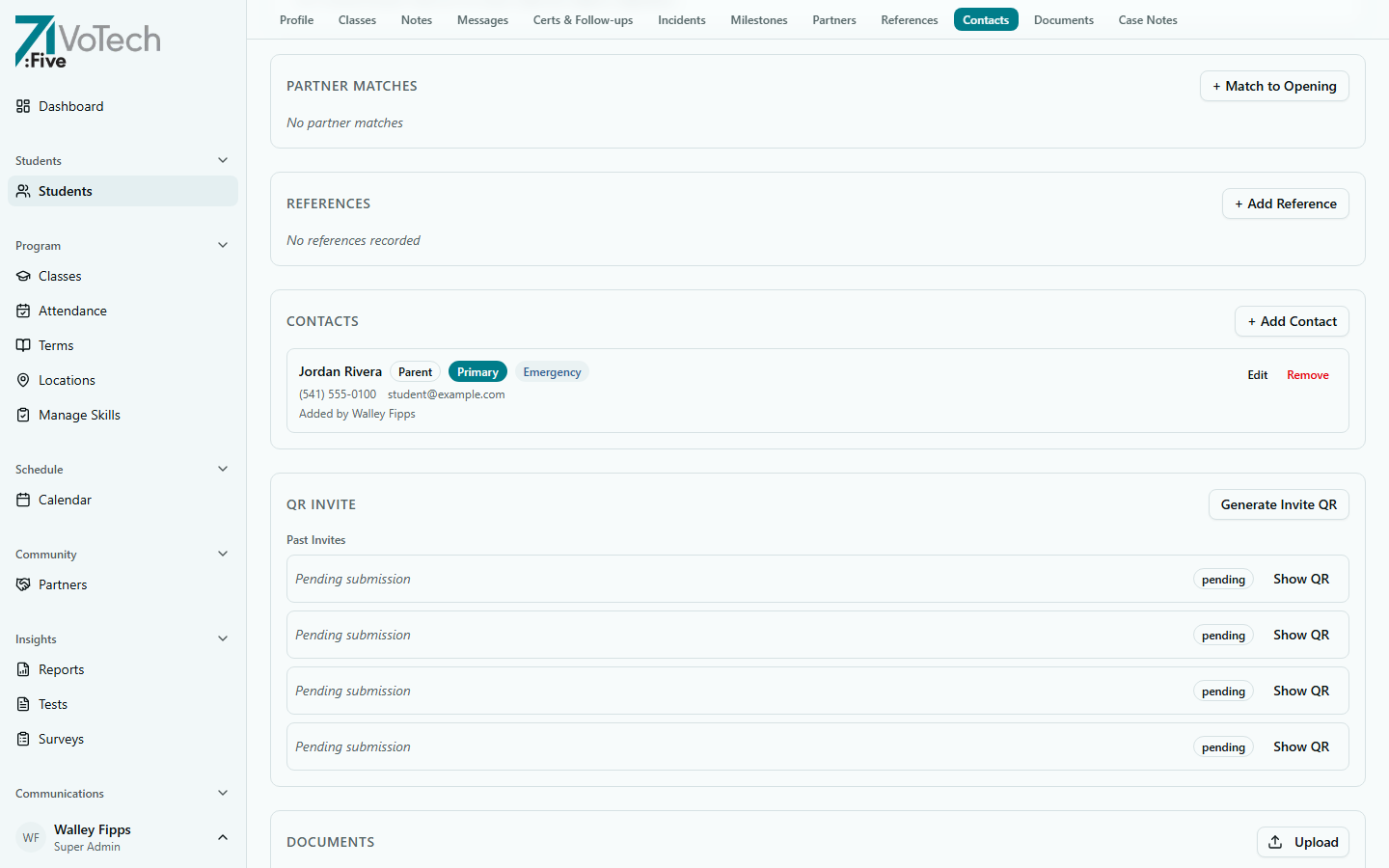The image size is (1389, 868).
Task: Open Manage Skills
Action: 79,415
